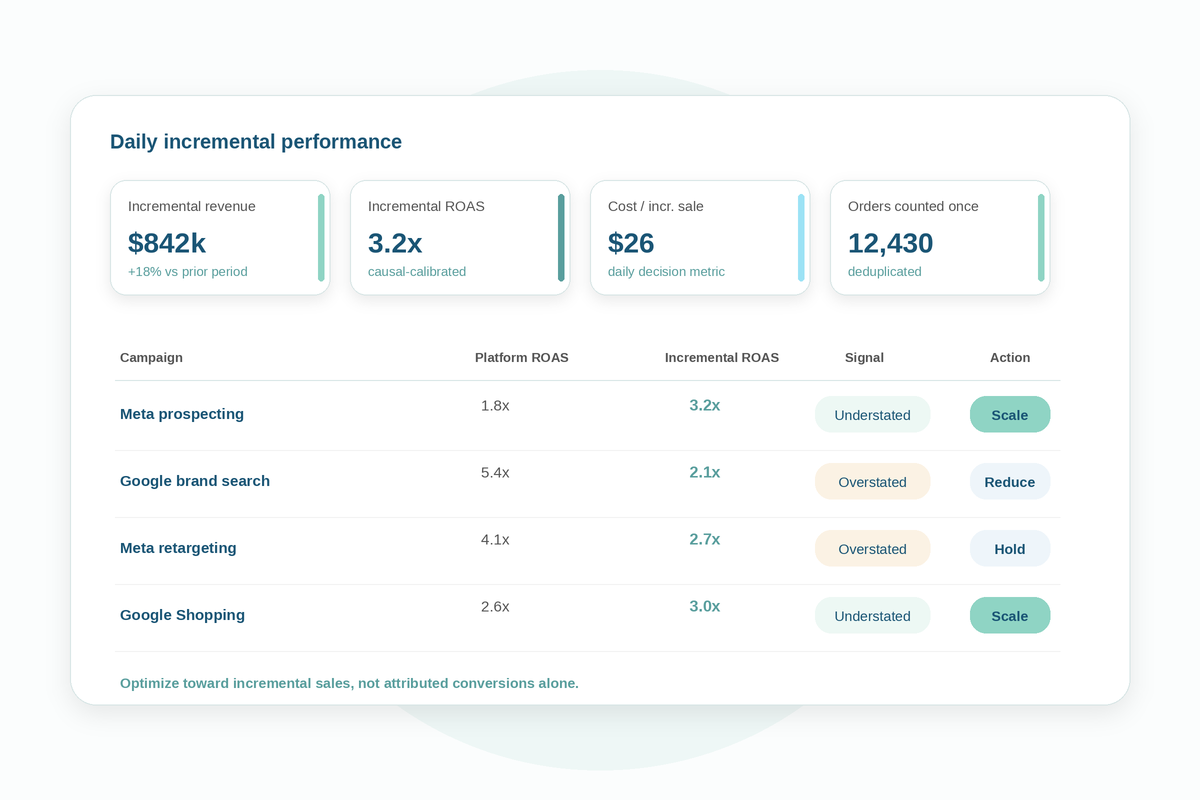Click the Incremental ROAS column header
The width and height of the screenshot is (1200, 800).
click(722, 357)
